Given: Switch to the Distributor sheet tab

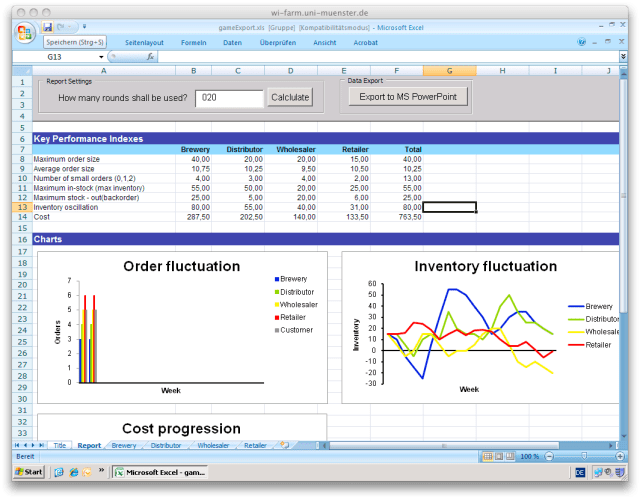Looking at the screenshot, I should tap(166, 446).
